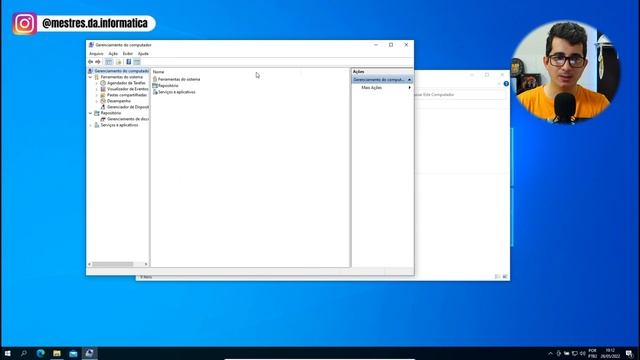Click the Agendador de Tarefas clock icon

[103, 83]
